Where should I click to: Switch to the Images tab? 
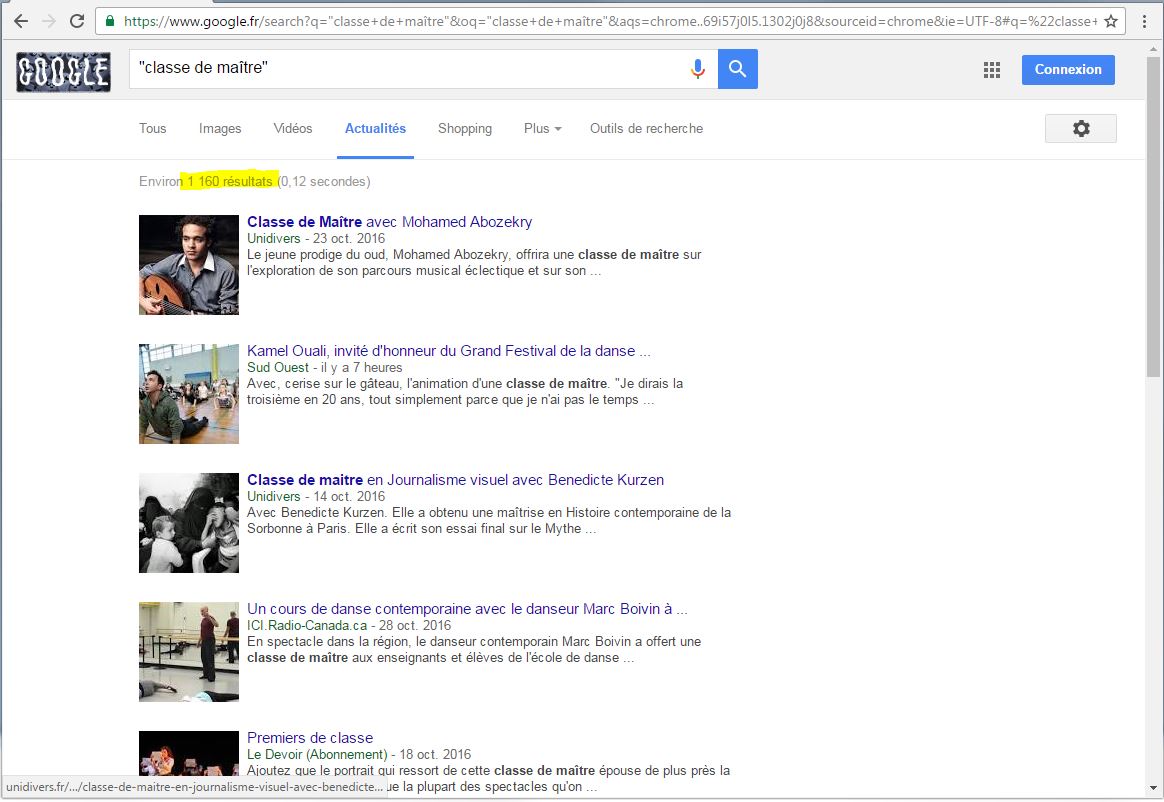point(220,129)
